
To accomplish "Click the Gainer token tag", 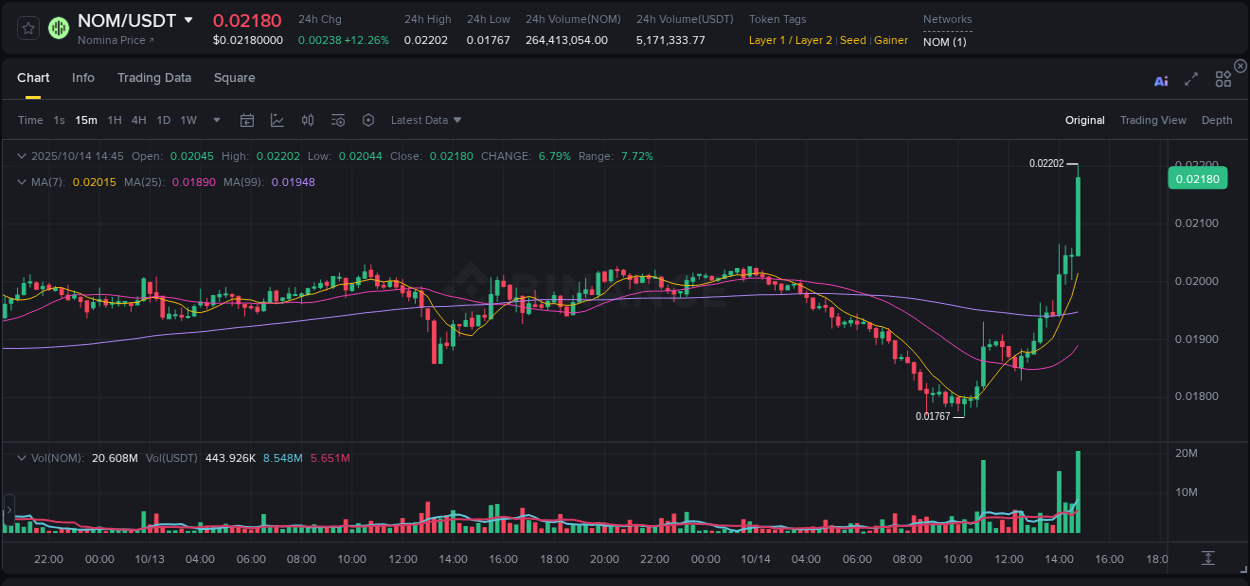I will click(x=891, y=41).
